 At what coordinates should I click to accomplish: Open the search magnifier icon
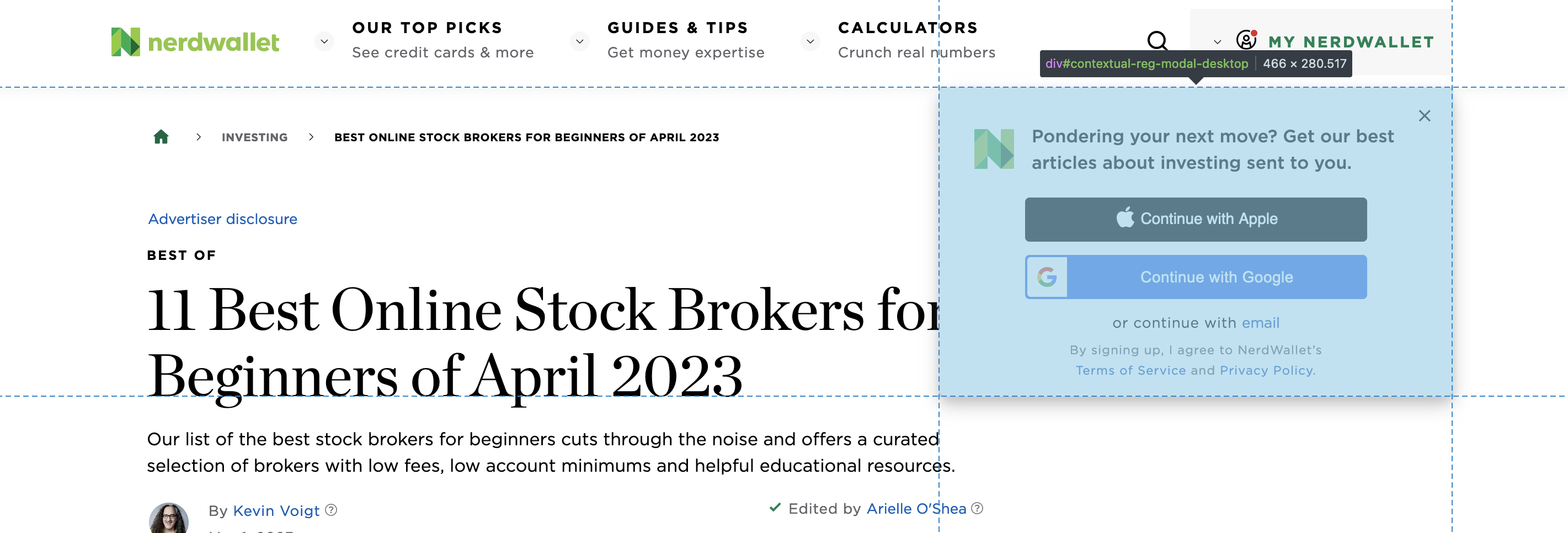pyautogui.click(x=1157, y=41)
